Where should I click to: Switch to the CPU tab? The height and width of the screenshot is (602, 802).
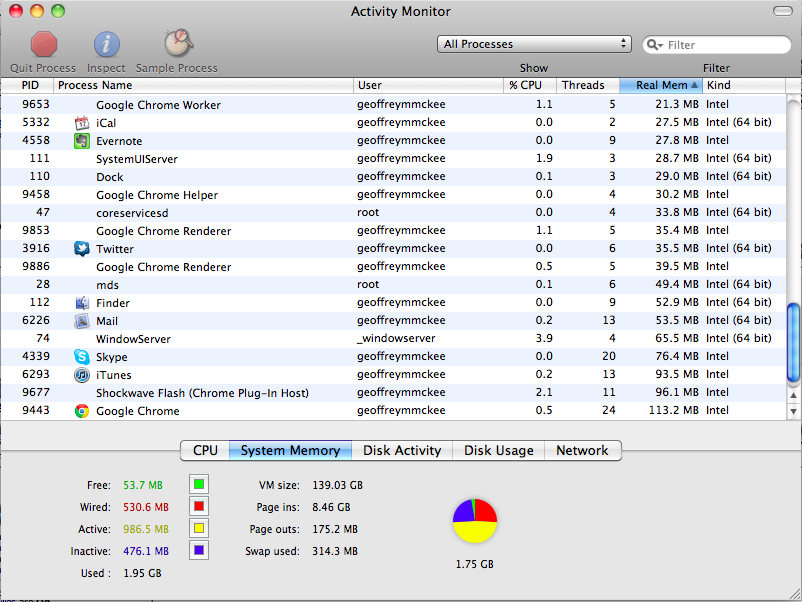click(x=205, y=450)
